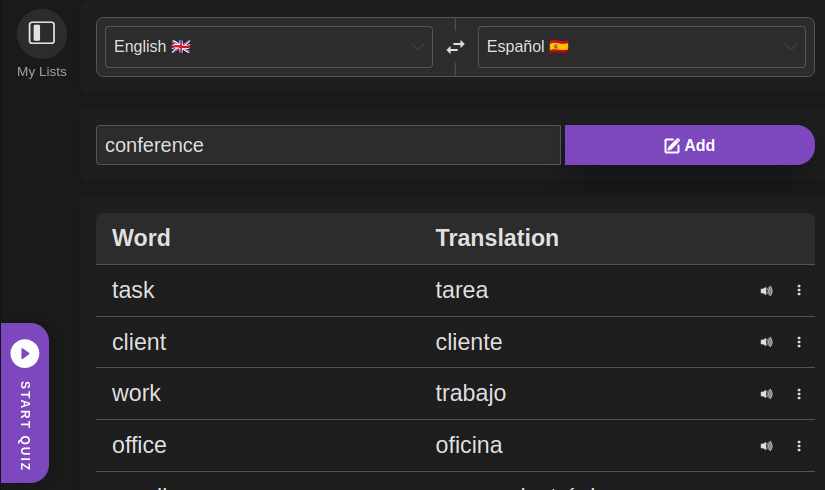The image size is (825, 490).
Task: Open more options for task row
Action: click(798, 291)
